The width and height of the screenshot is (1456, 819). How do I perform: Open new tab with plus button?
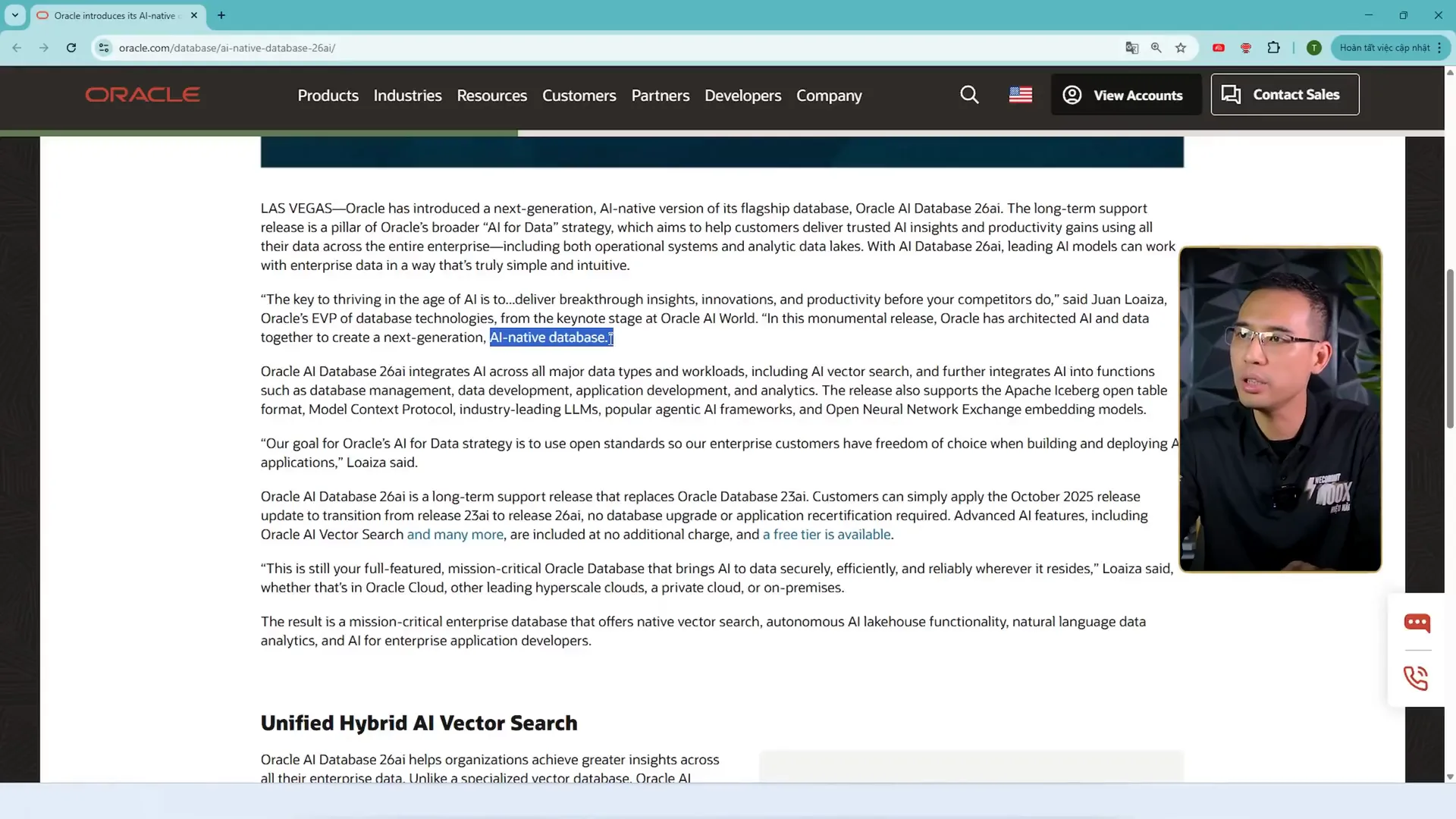click(221, 15)
